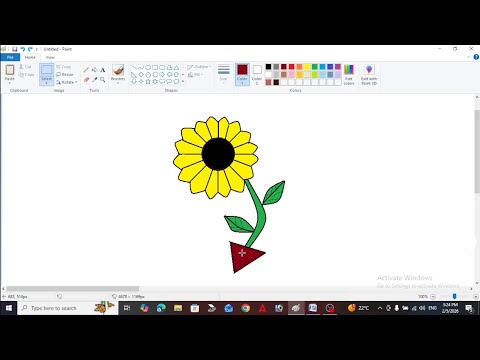
Task: Pick the black color swatch
Action: coord(268,67)
